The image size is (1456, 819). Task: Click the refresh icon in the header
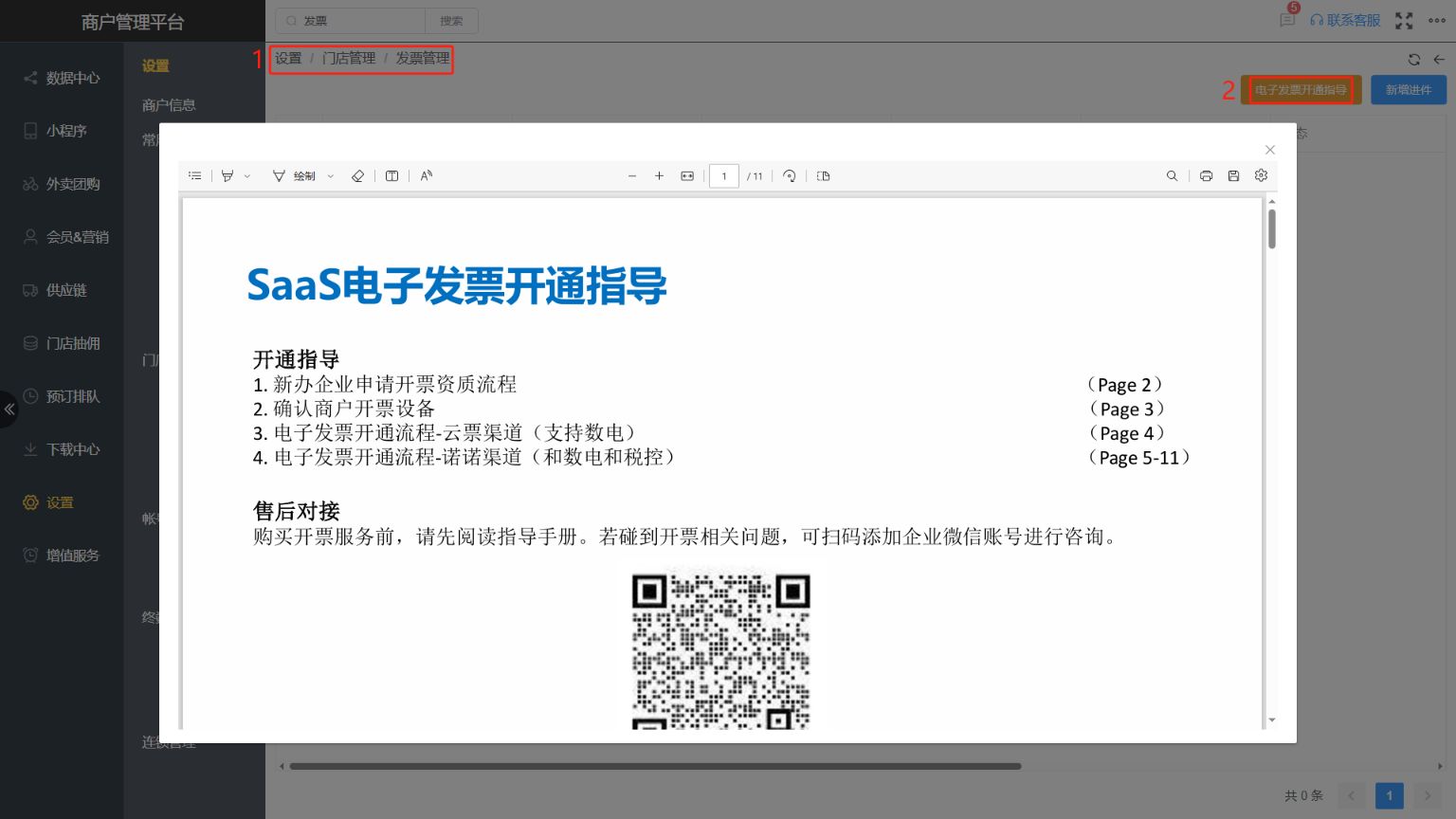pos(1414,59)
